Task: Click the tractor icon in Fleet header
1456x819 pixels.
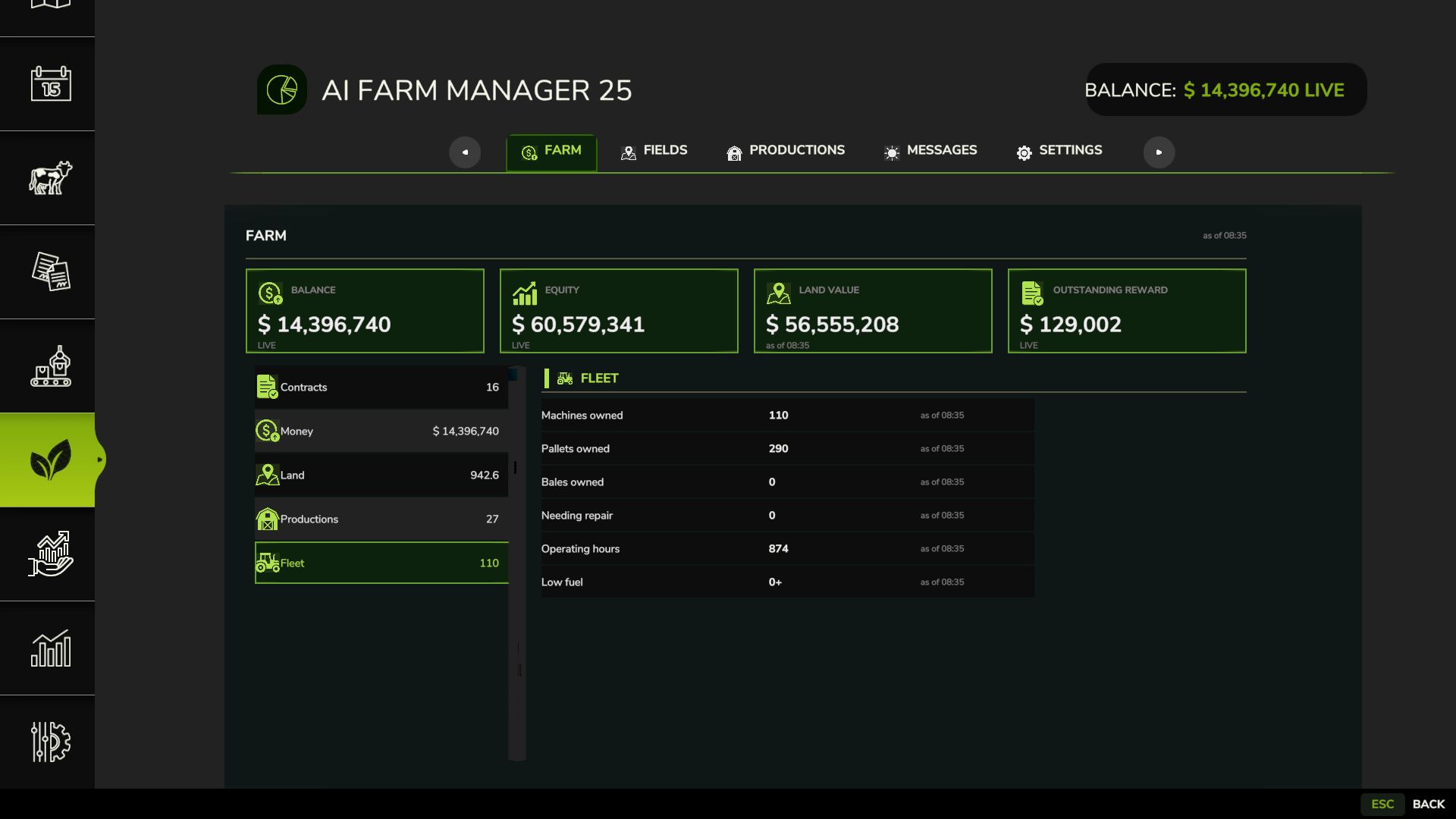Action: (x=565, y=378)
